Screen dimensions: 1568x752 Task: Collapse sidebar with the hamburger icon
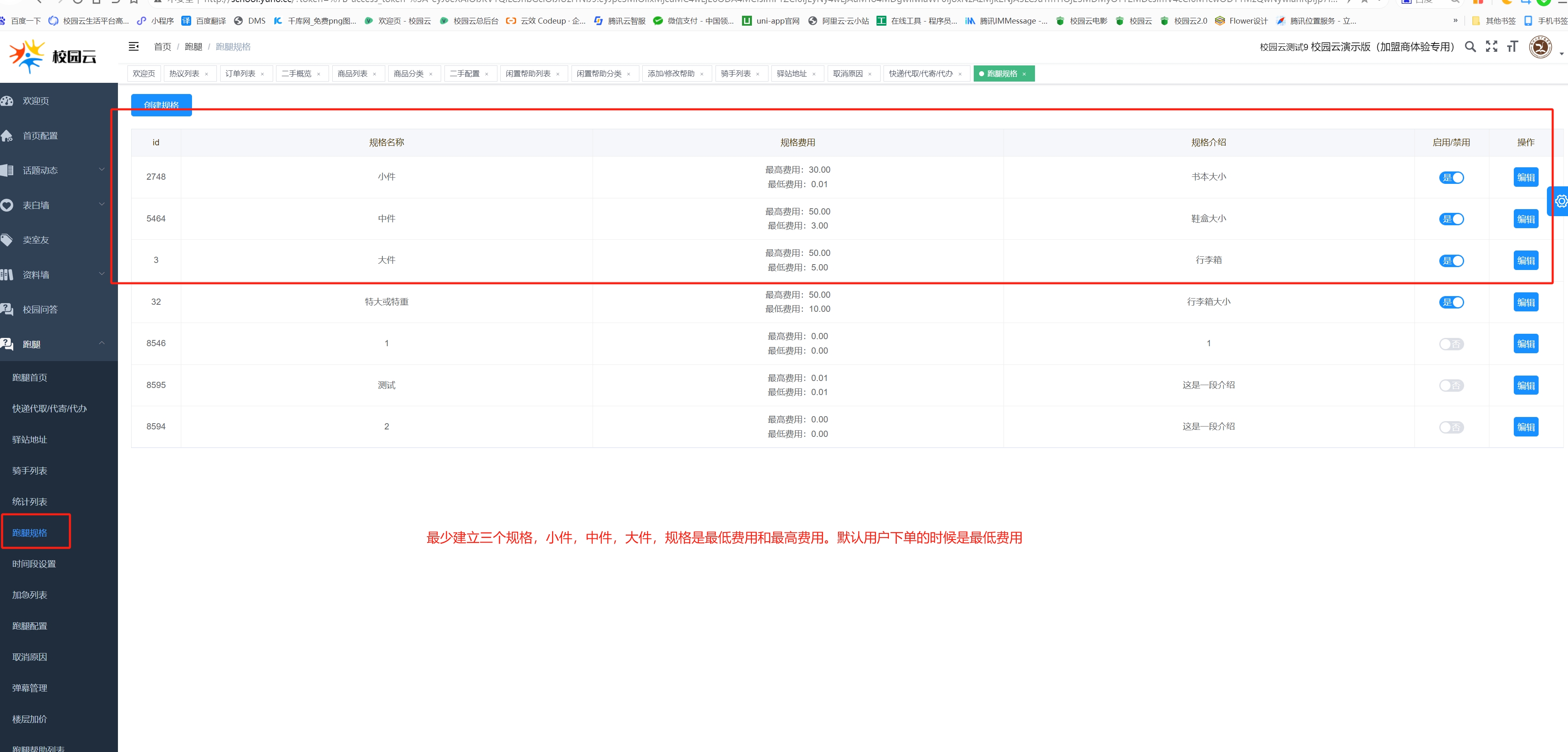(x=134, y=46)
